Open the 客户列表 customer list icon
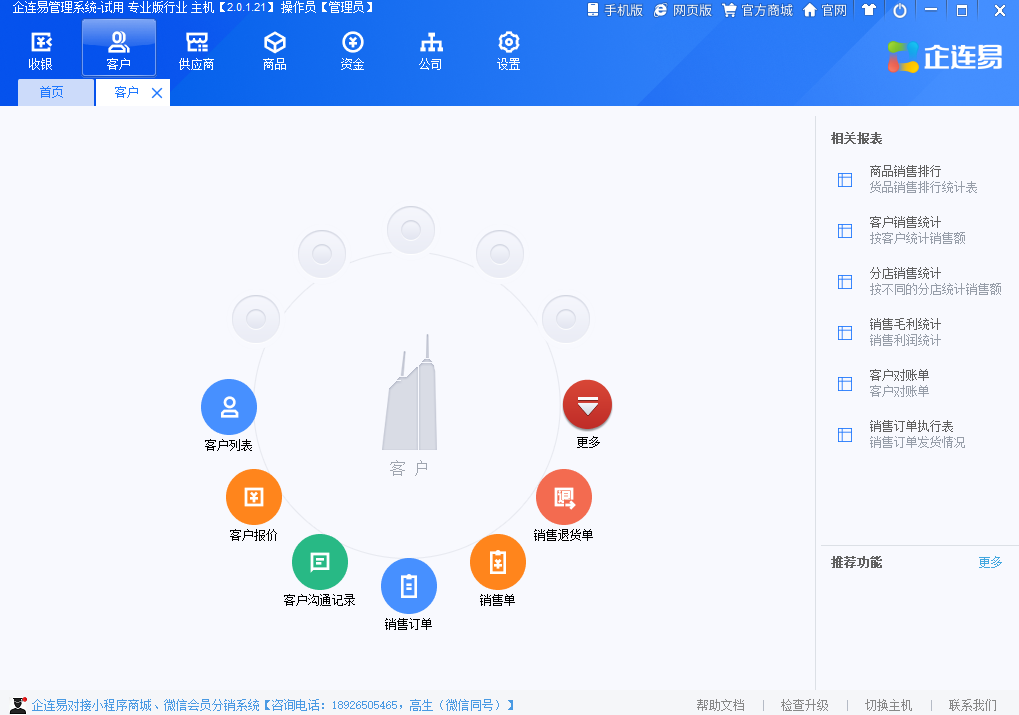1019x715 pixels. 229,407
